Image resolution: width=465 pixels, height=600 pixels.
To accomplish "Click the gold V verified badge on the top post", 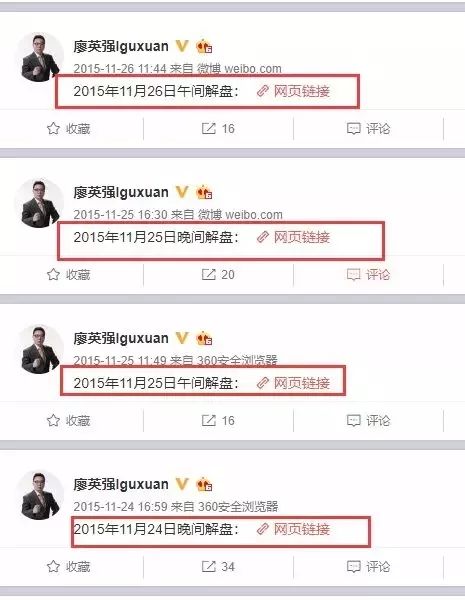I will point(182,46).
